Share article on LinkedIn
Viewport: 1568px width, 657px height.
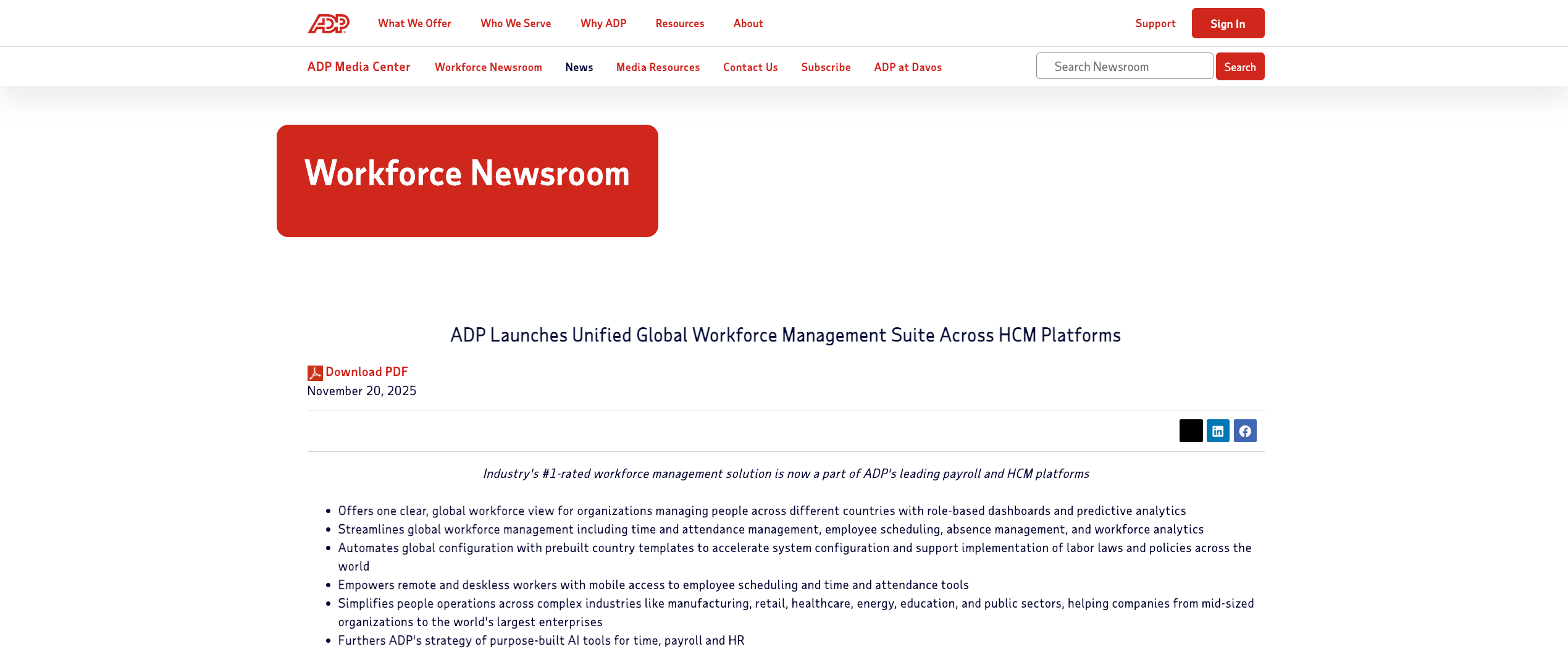(x=1218, y=430)
